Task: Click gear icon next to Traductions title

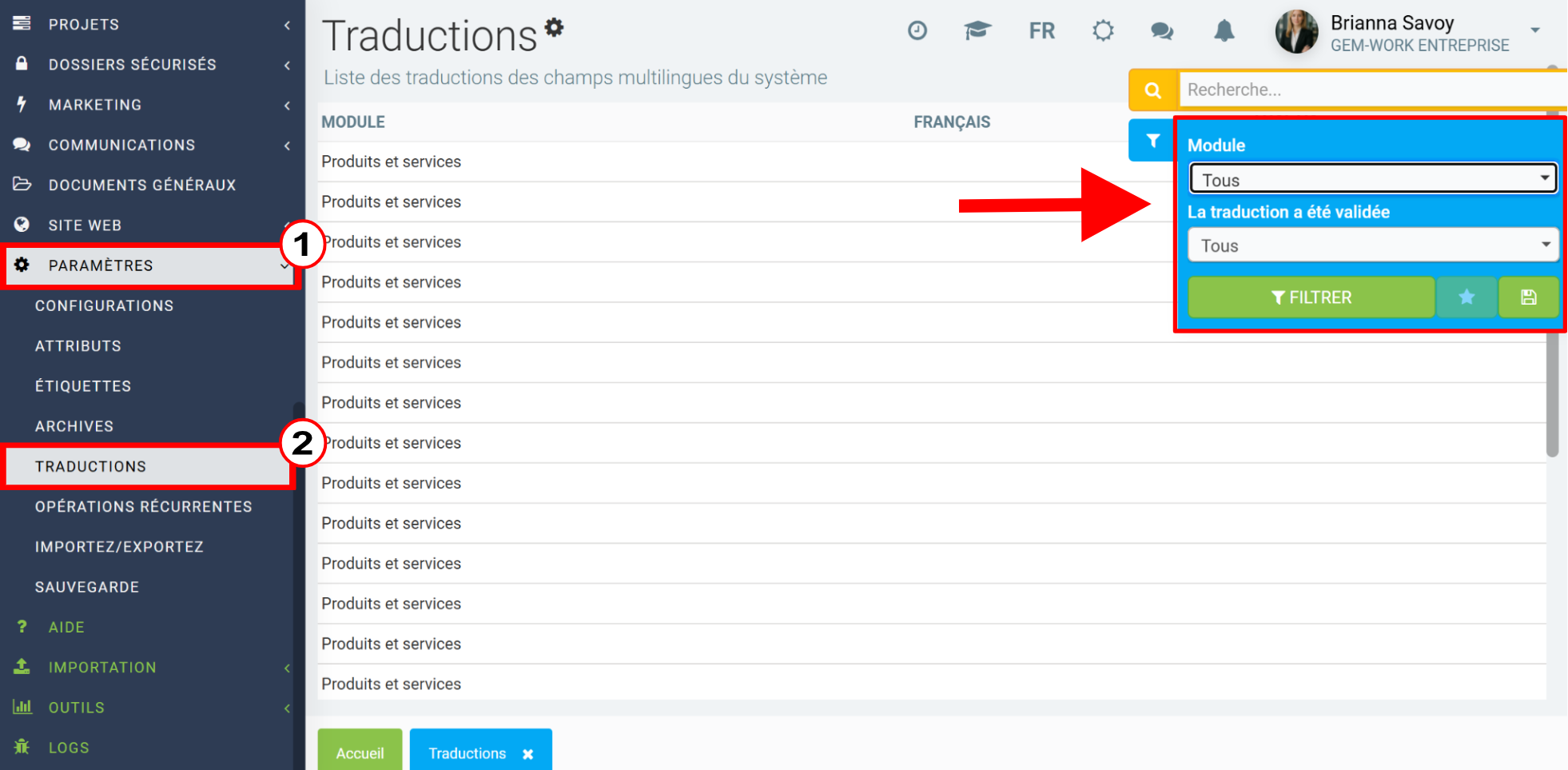Action: click(x=554, y=28)
